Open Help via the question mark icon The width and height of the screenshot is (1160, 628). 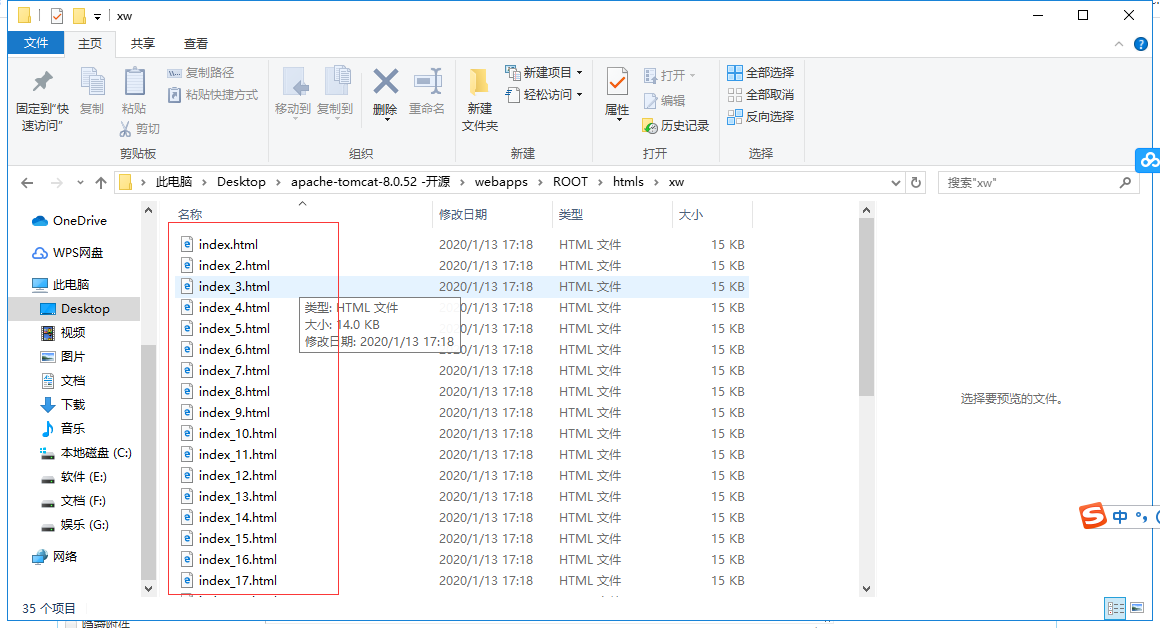coord(1141,44)
